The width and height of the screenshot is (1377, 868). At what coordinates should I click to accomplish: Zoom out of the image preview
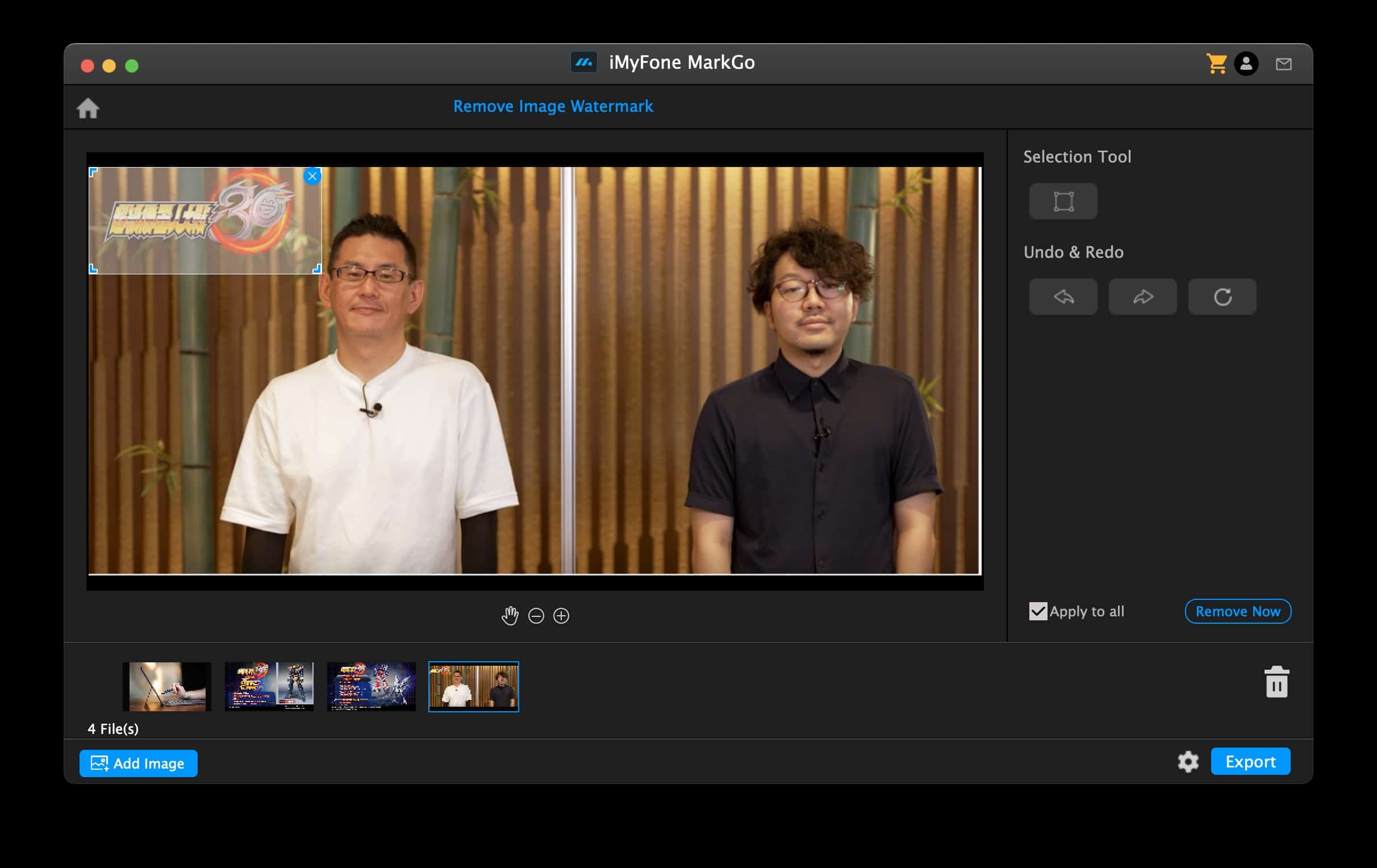point(536,616)
